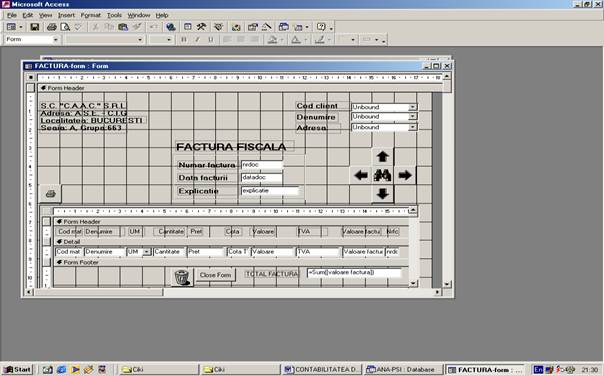Open the Insert menu

(x=66, y=15)
